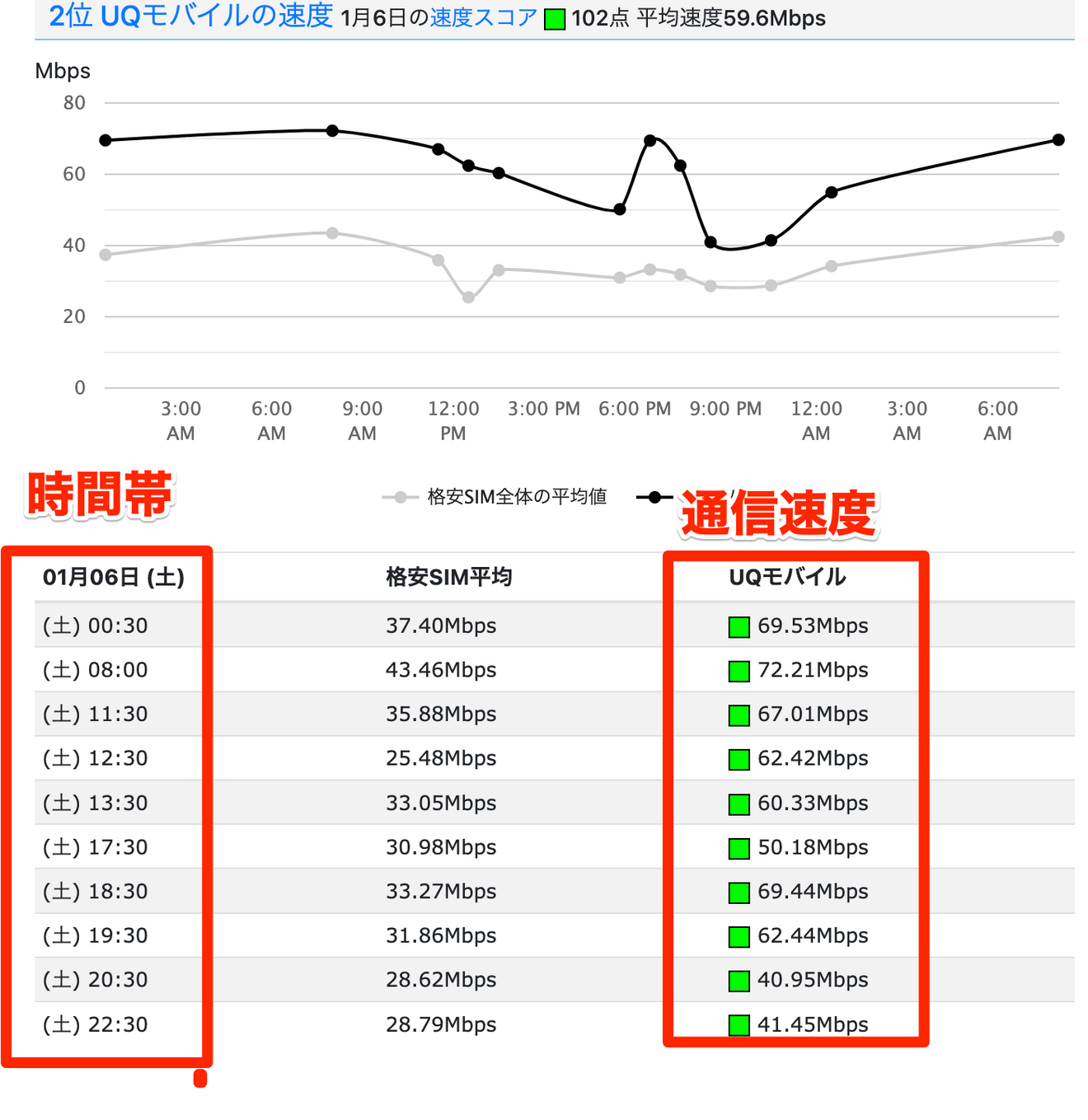The image size is (1088, 1120).
Task: Click the green square beside 69.44Mbps
Action: (x=739, y=893)
